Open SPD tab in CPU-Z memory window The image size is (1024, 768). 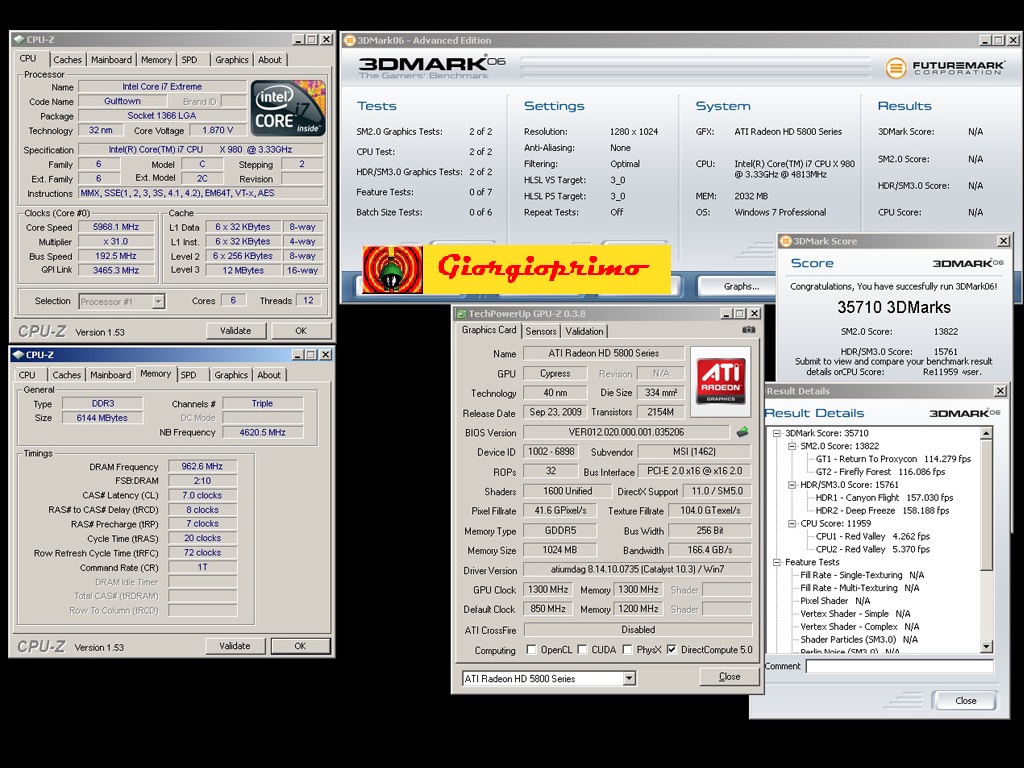[189, 375]
